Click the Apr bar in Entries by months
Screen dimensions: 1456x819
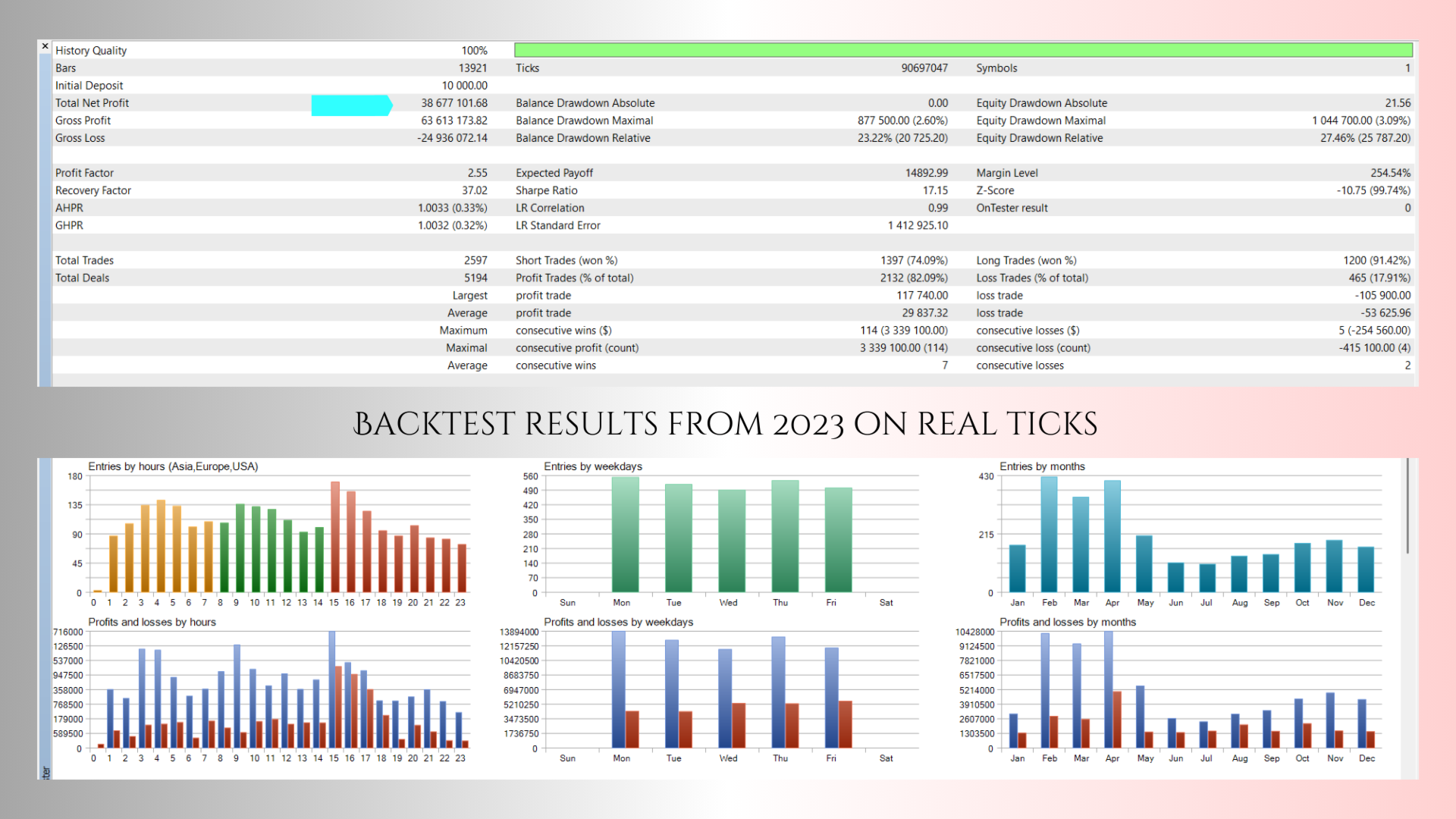coord(1112,536)
